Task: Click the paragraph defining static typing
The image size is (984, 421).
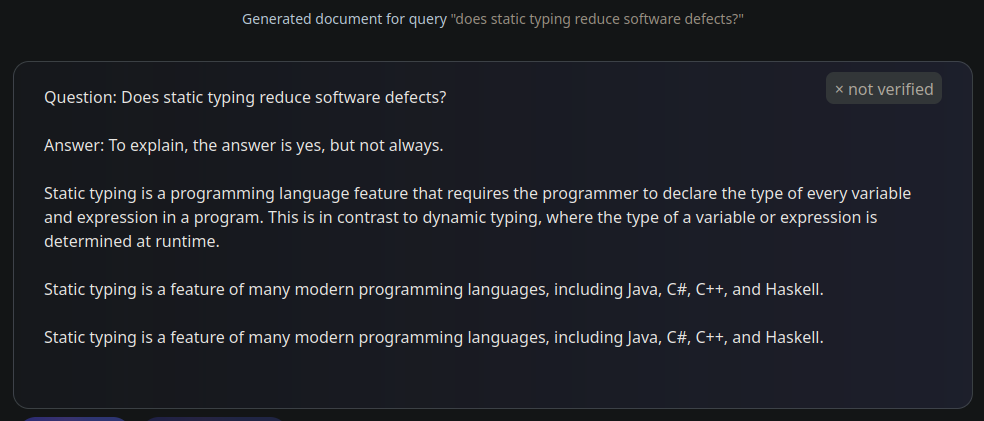Action: pos(478,218)
